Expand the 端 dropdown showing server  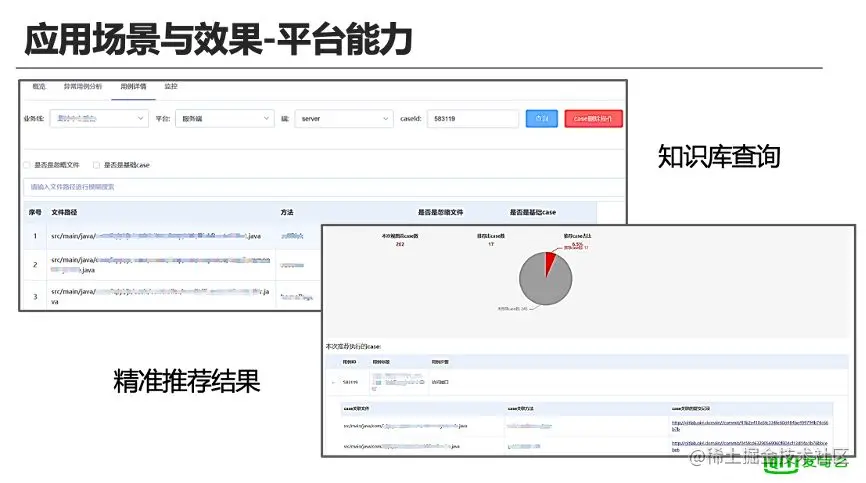pos(344,118)
